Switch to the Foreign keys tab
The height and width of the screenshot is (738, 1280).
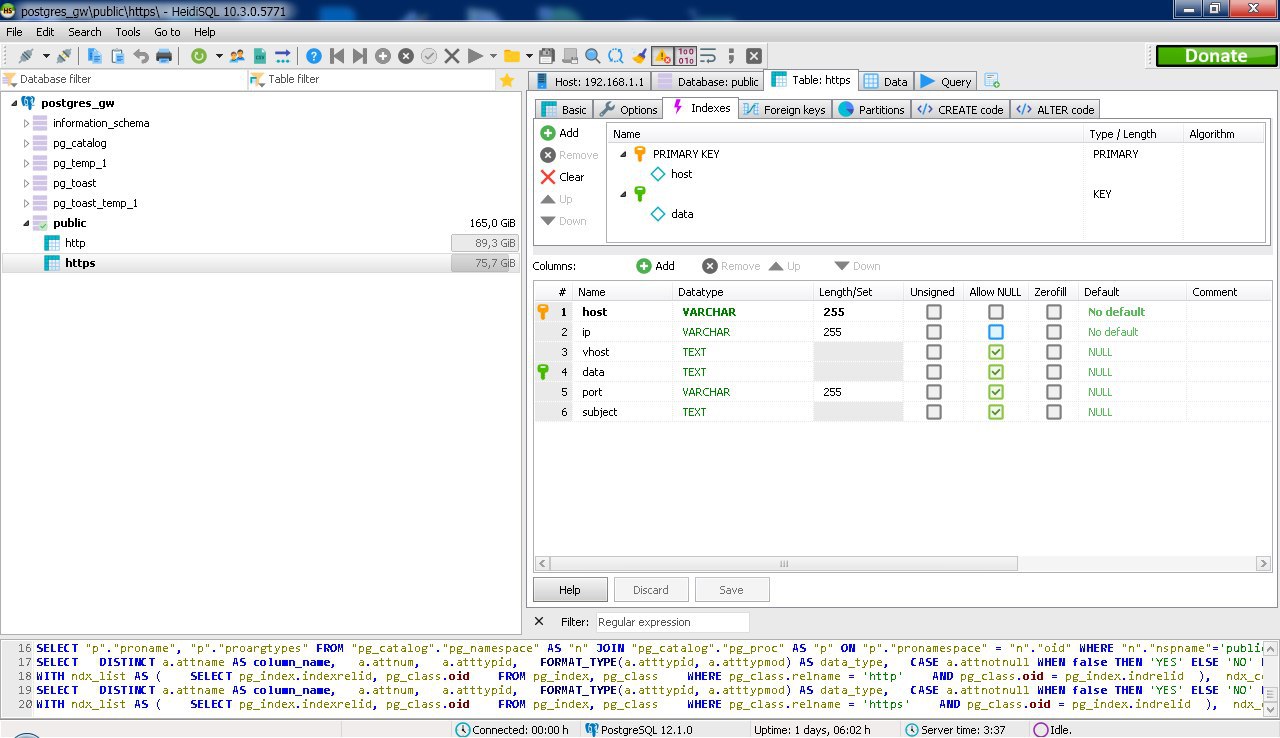[x=785, y=109]
